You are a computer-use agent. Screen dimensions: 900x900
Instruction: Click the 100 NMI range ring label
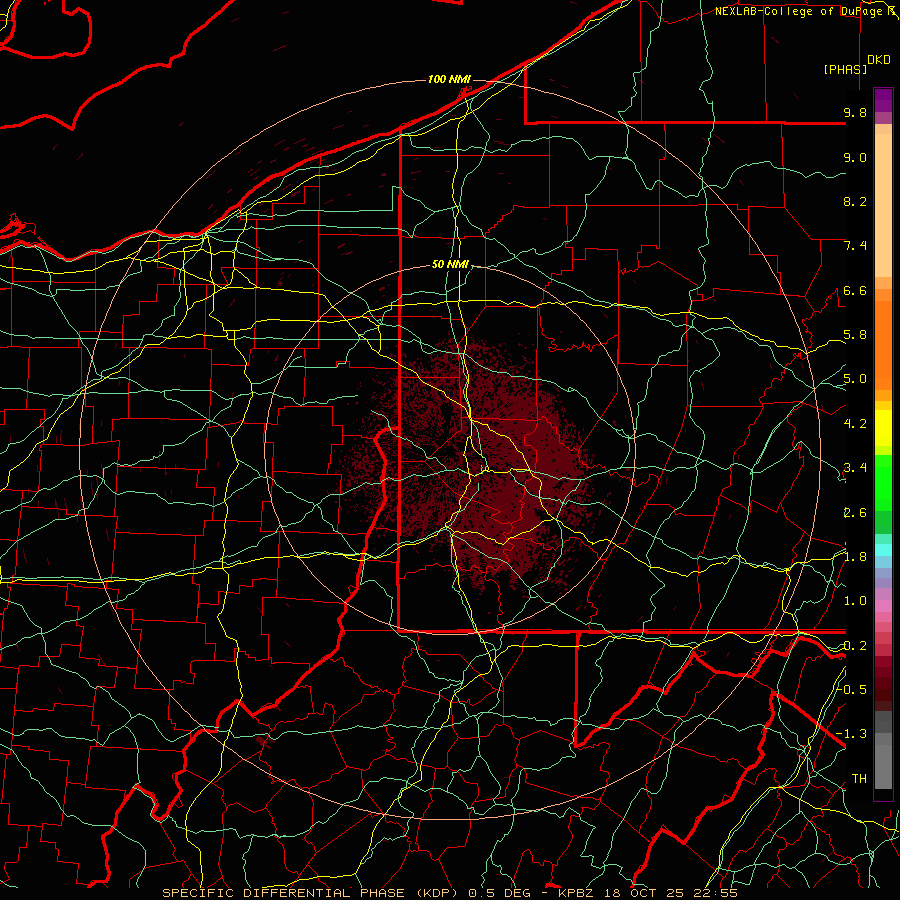[449, 79]
